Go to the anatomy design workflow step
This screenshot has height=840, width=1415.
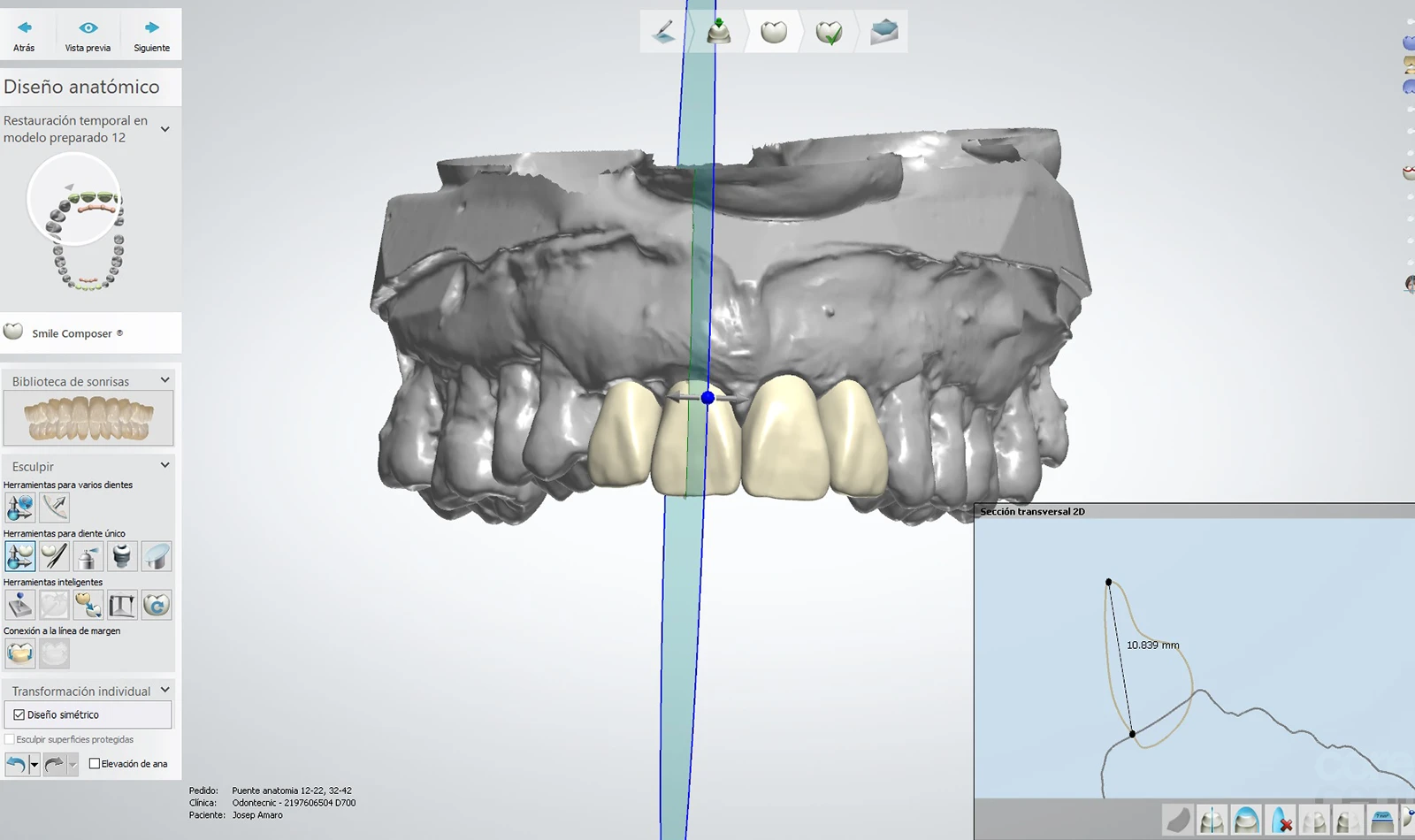[774, 33]
